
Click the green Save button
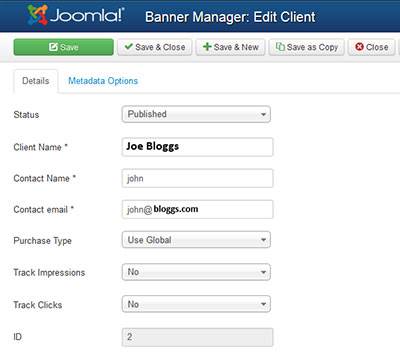[x=63, y=47]
